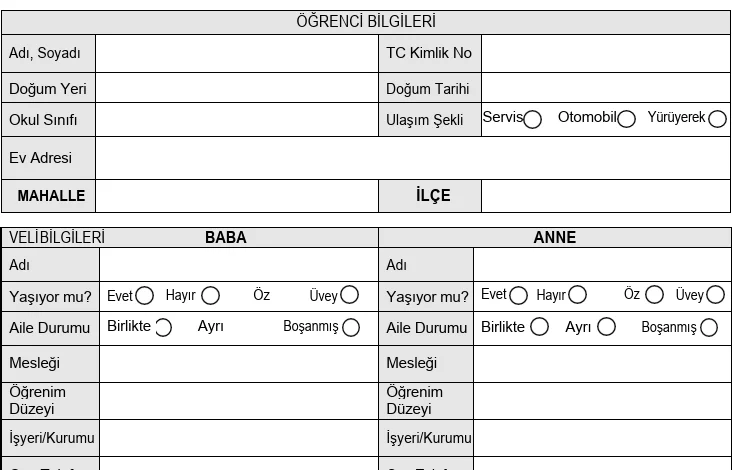Choose Birlikte for father's Aile Durumu
This screenshot has height=470, width=736.
[163, 327]
